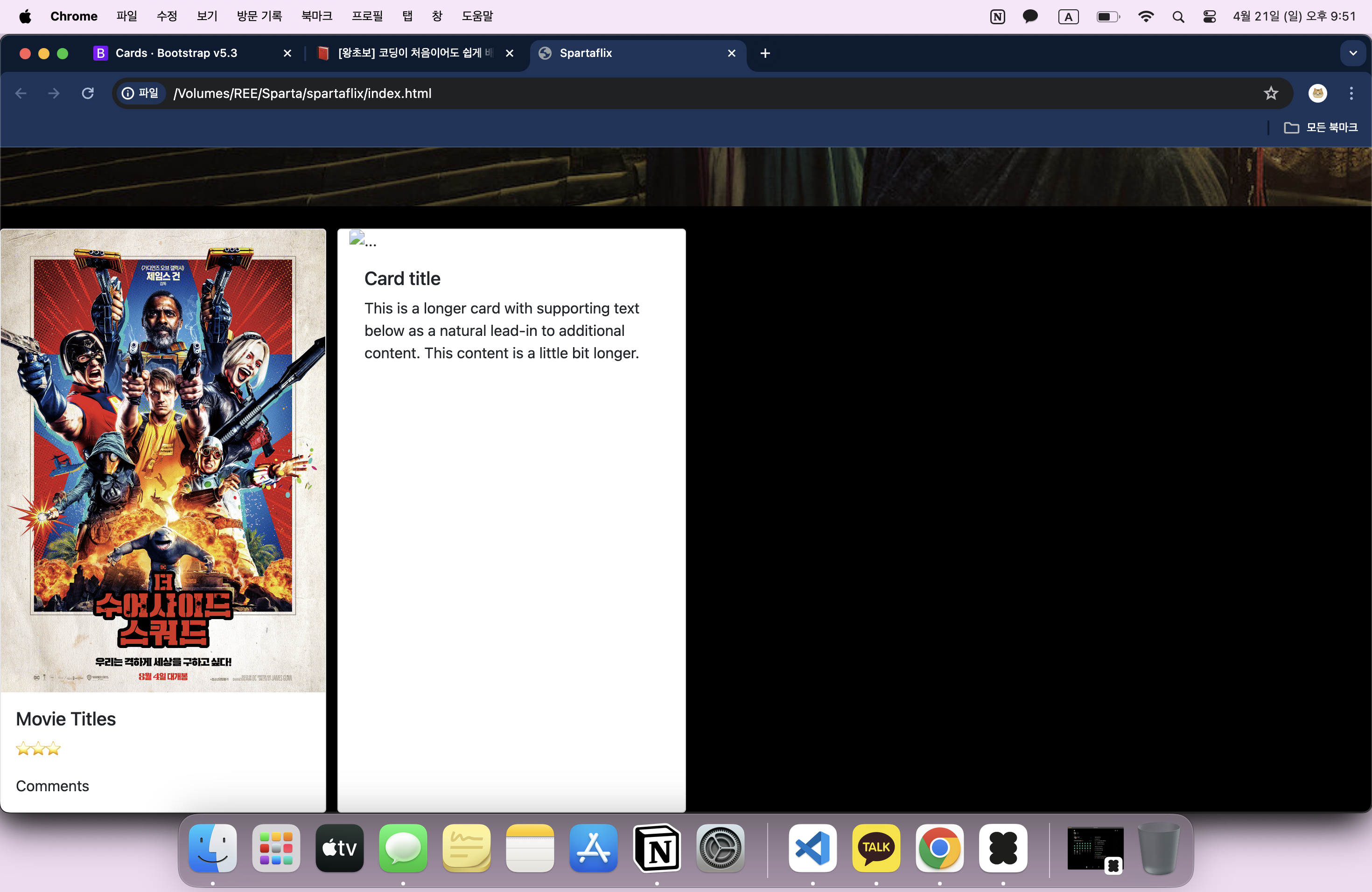Viewport: 1372px width, 892px height.
Task: Click the browser back arrow
Action: coord(21,93)
